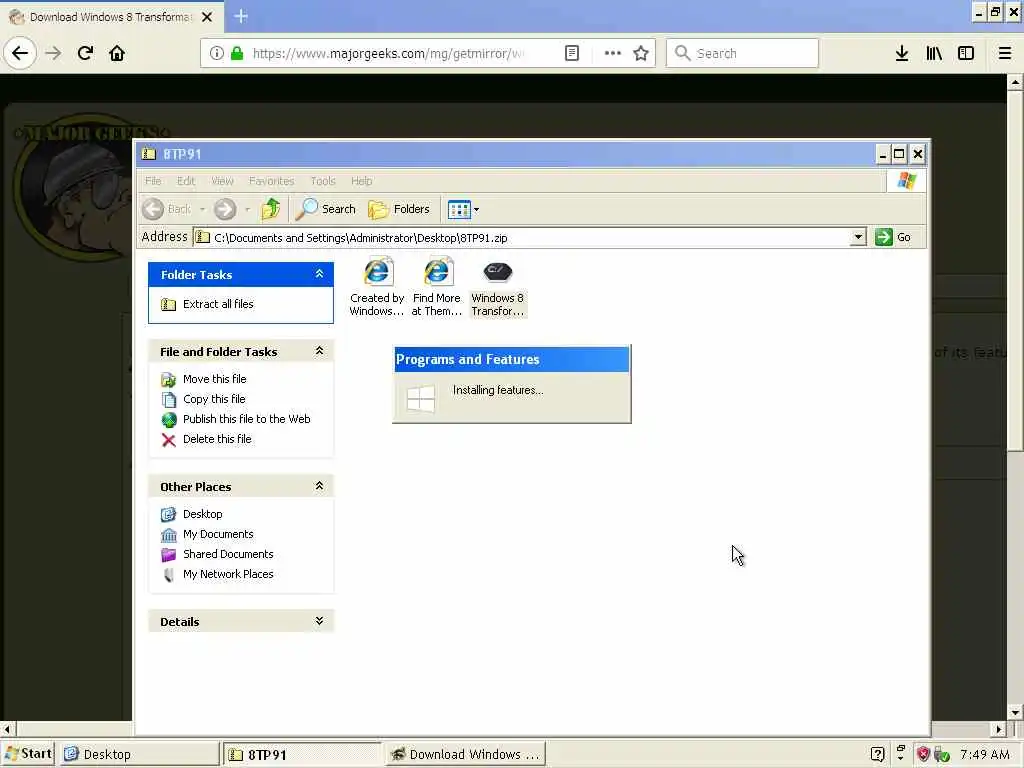Select Windows 8 Transfor file icon

[498, 287]
